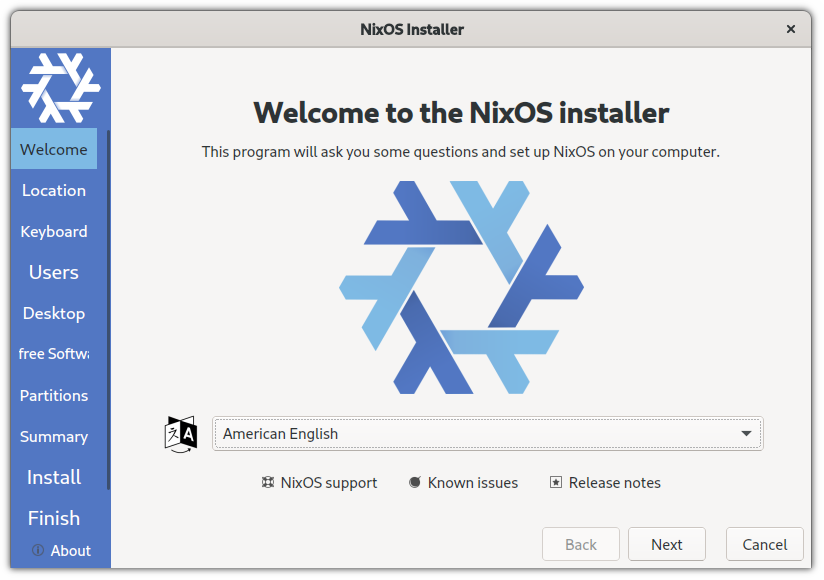Open the Users setup step

coord(54,272)
